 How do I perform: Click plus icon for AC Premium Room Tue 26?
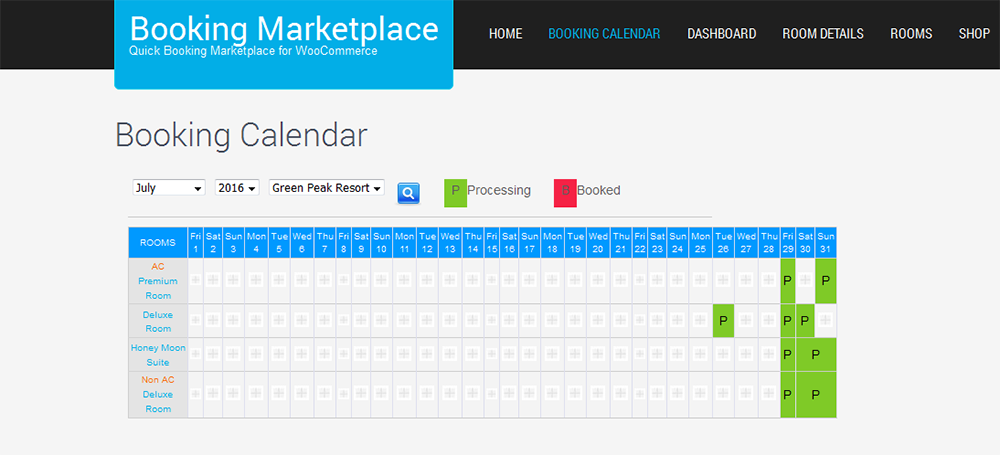coord(723,280)
